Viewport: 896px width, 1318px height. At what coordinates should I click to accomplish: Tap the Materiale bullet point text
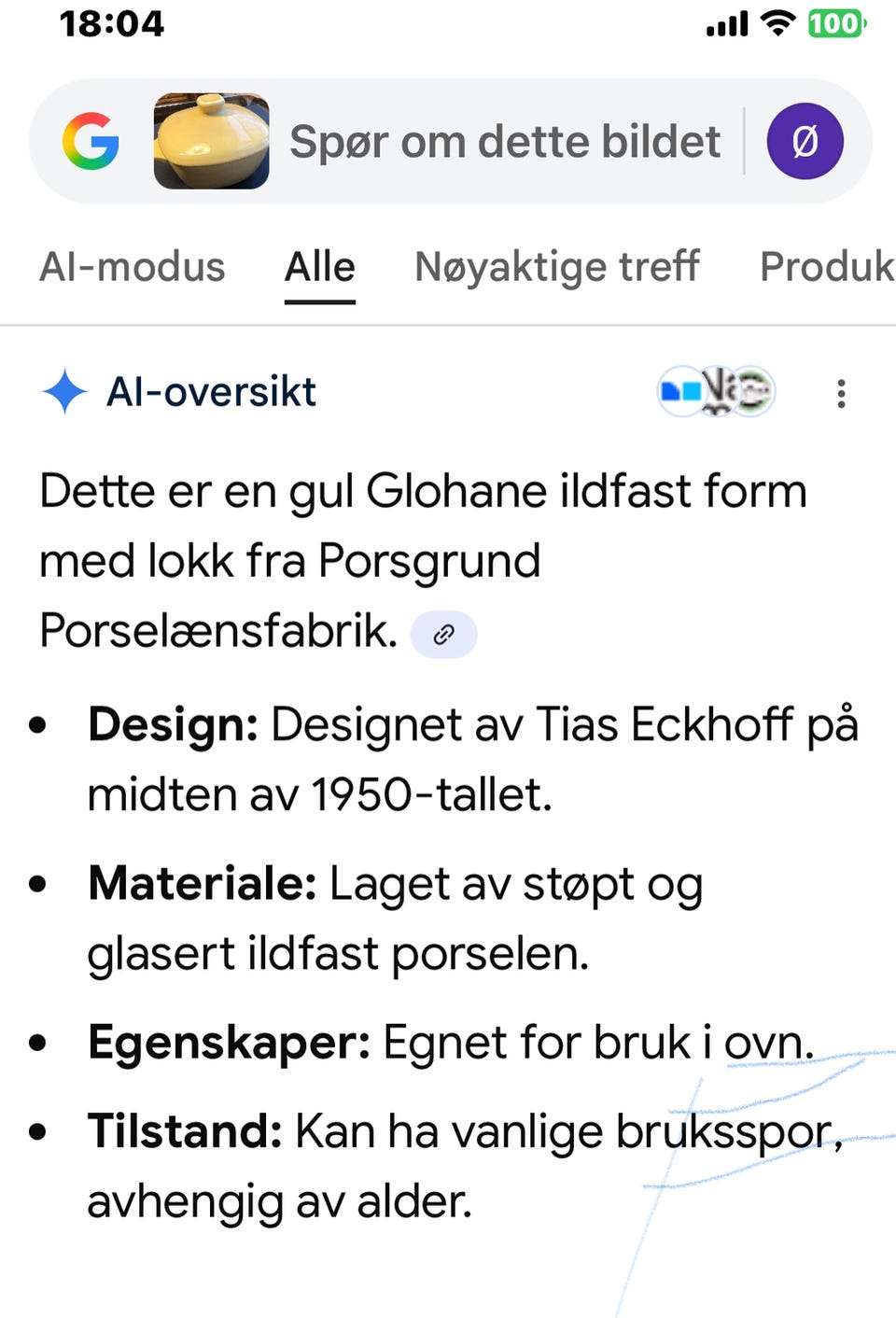394,918
